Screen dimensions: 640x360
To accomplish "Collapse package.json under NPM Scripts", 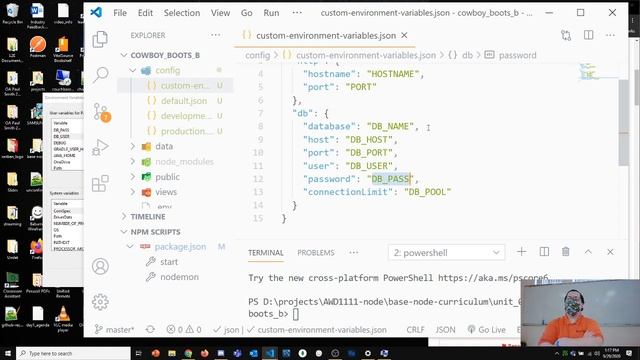I will click(x=130, y=247).
